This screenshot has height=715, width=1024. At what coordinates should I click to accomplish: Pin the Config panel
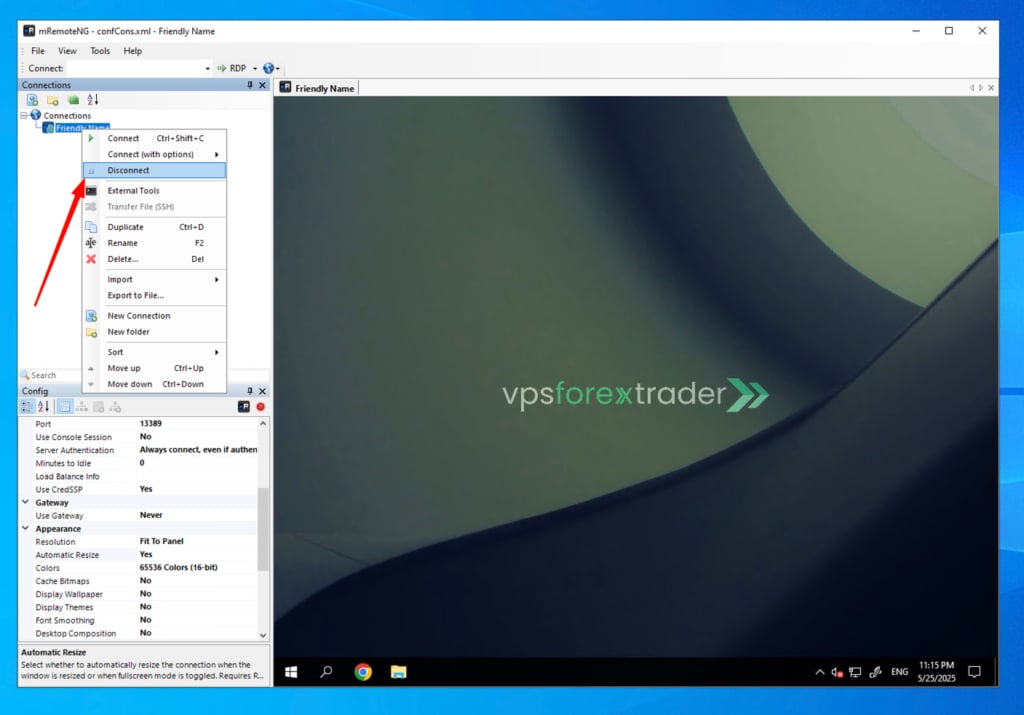(x=249, y=390)
